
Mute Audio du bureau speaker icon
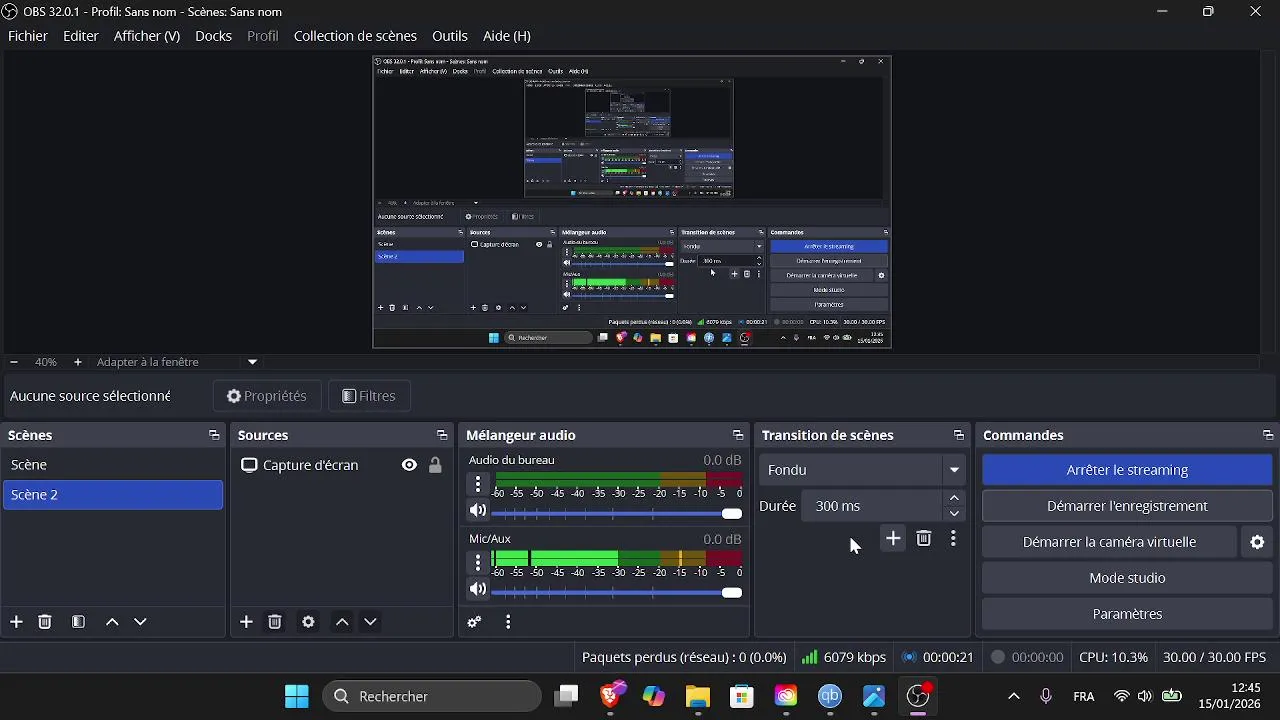pos(478,511)
